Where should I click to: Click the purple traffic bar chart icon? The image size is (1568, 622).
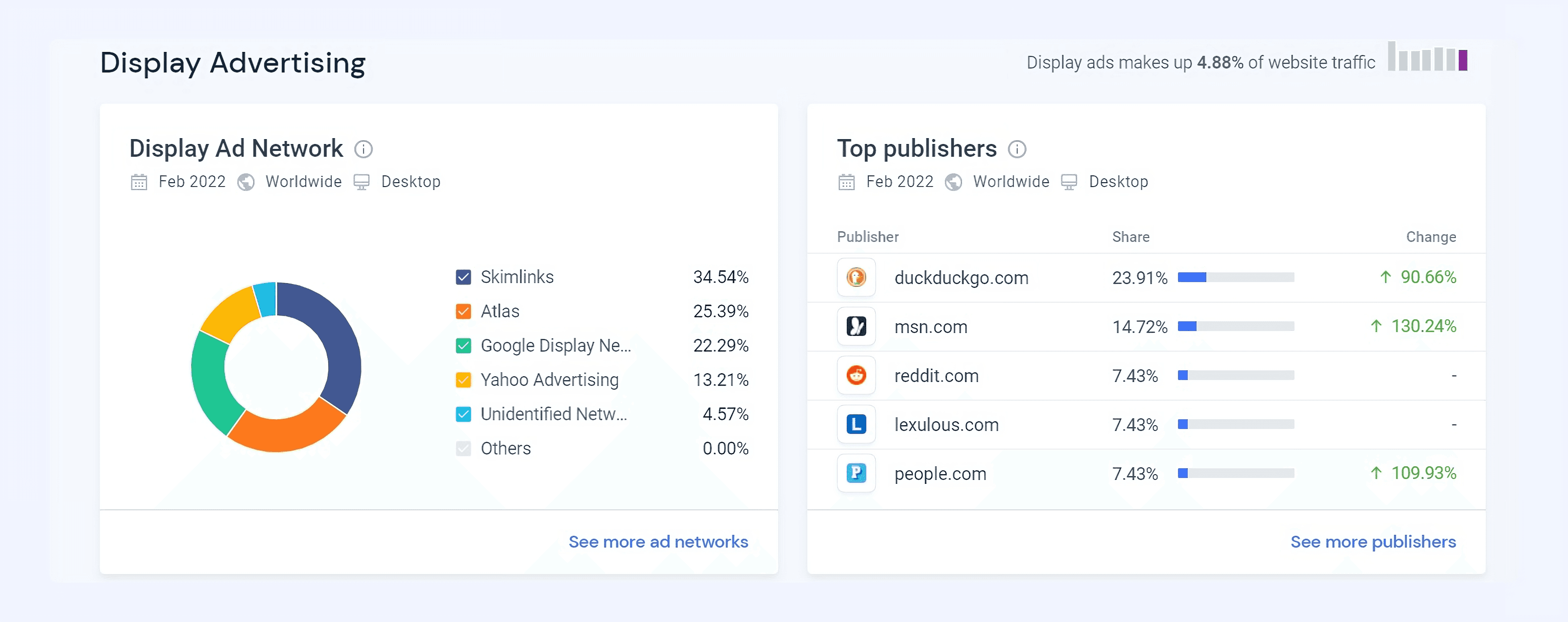(1463, 60)
